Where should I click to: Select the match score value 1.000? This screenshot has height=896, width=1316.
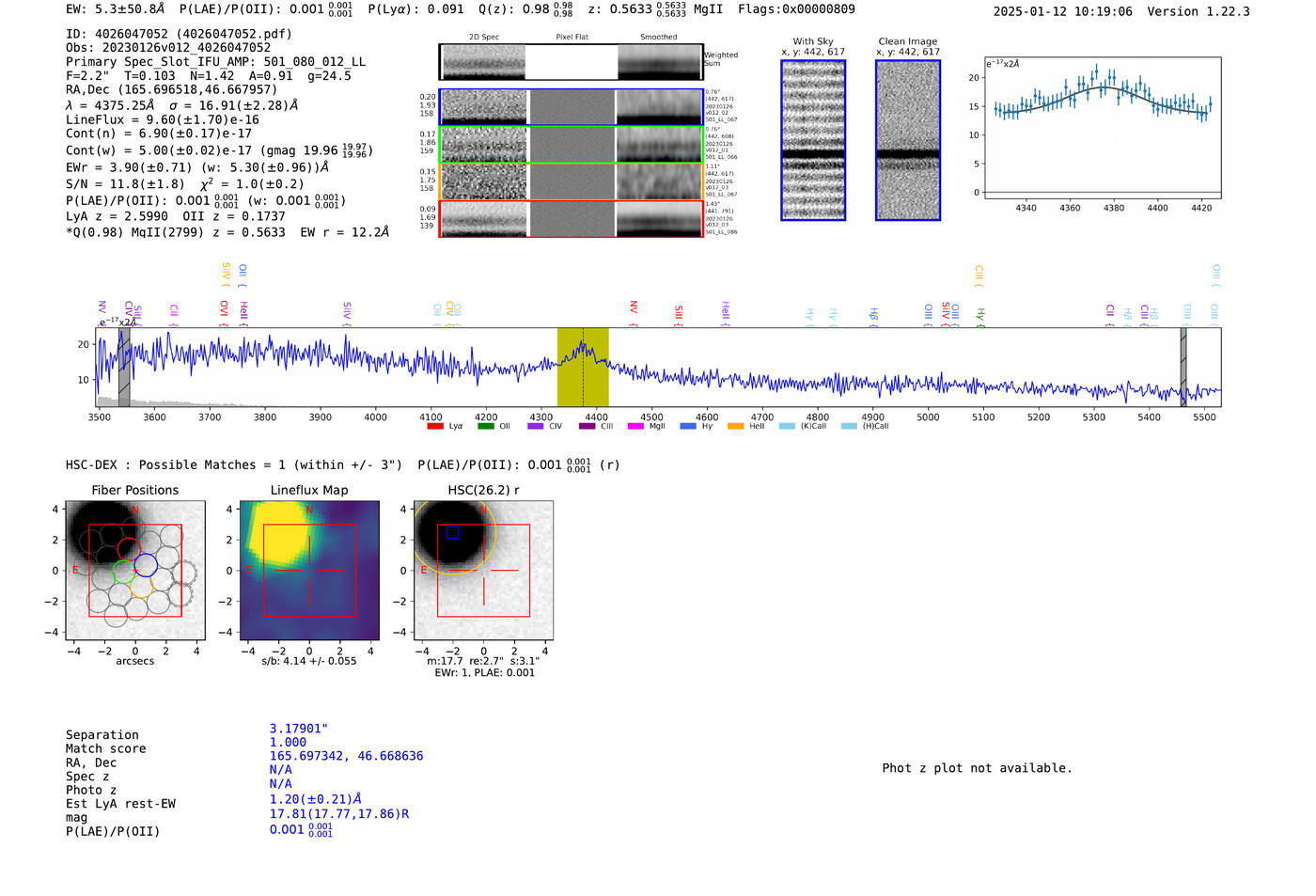tap(288, 742)
